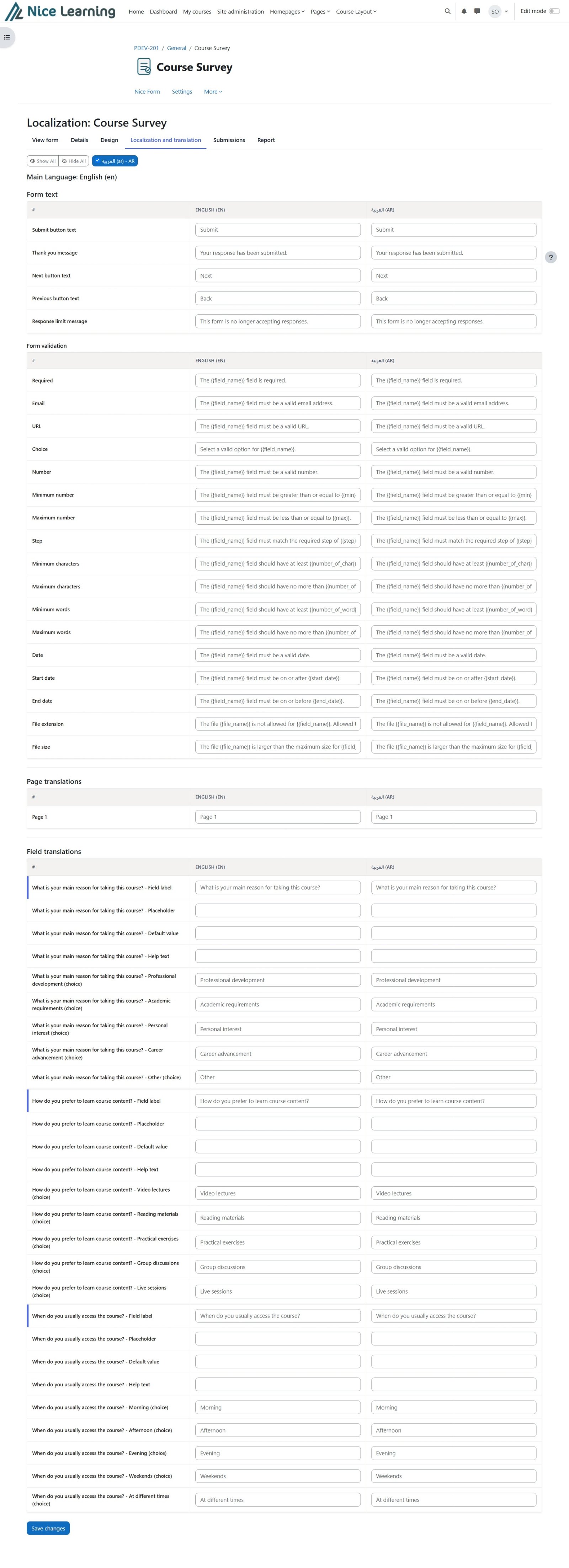Edit English File extension message field
This screenshot has height=1568, width=569.
coord(278,724)
